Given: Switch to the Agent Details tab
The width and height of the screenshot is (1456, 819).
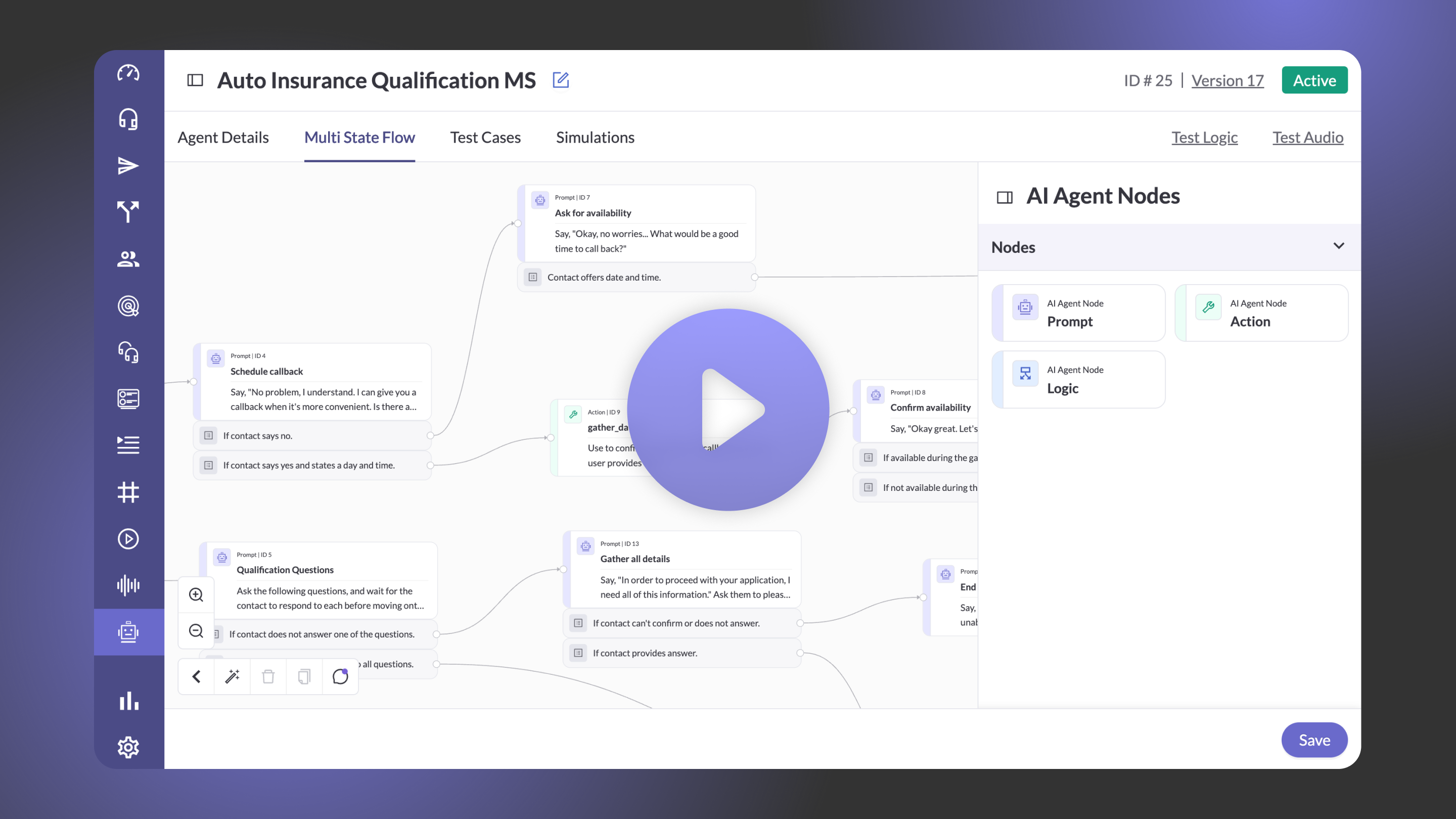Looking at the screenshot, I should point(222,138).
